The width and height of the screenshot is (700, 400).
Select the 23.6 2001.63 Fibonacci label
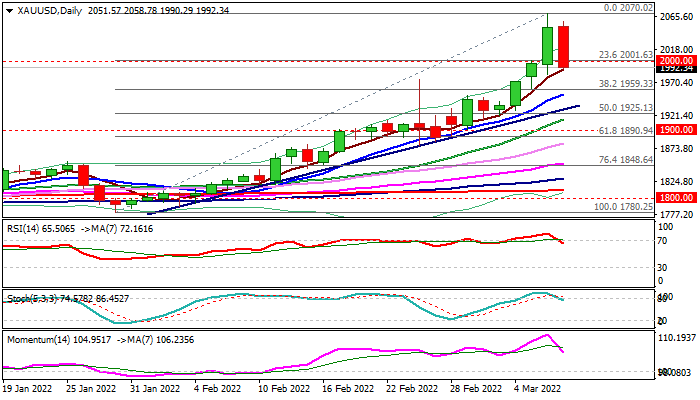click(x=626, y=54)
